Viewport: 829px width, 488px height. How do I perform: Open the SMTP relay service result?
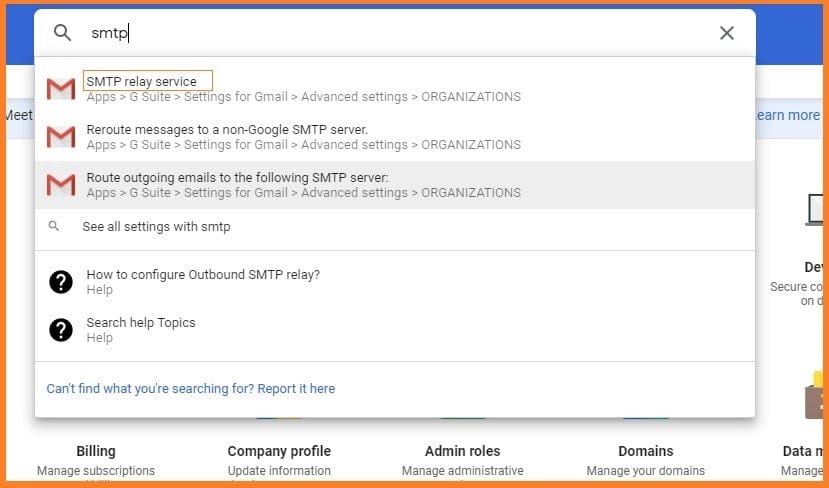[x=394, y=89]
